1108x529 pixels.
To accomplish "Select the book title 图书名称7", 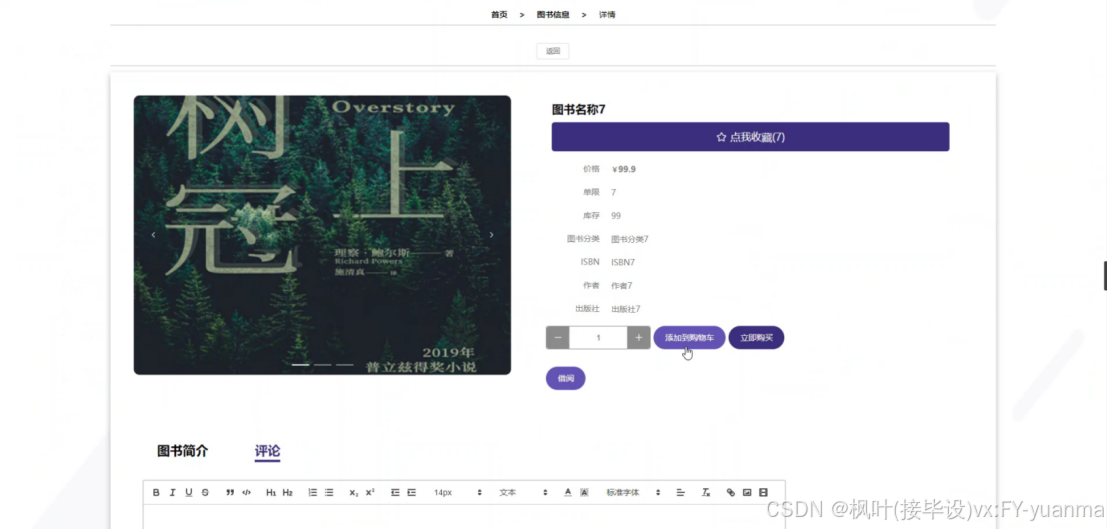I will tap(579, 109).
